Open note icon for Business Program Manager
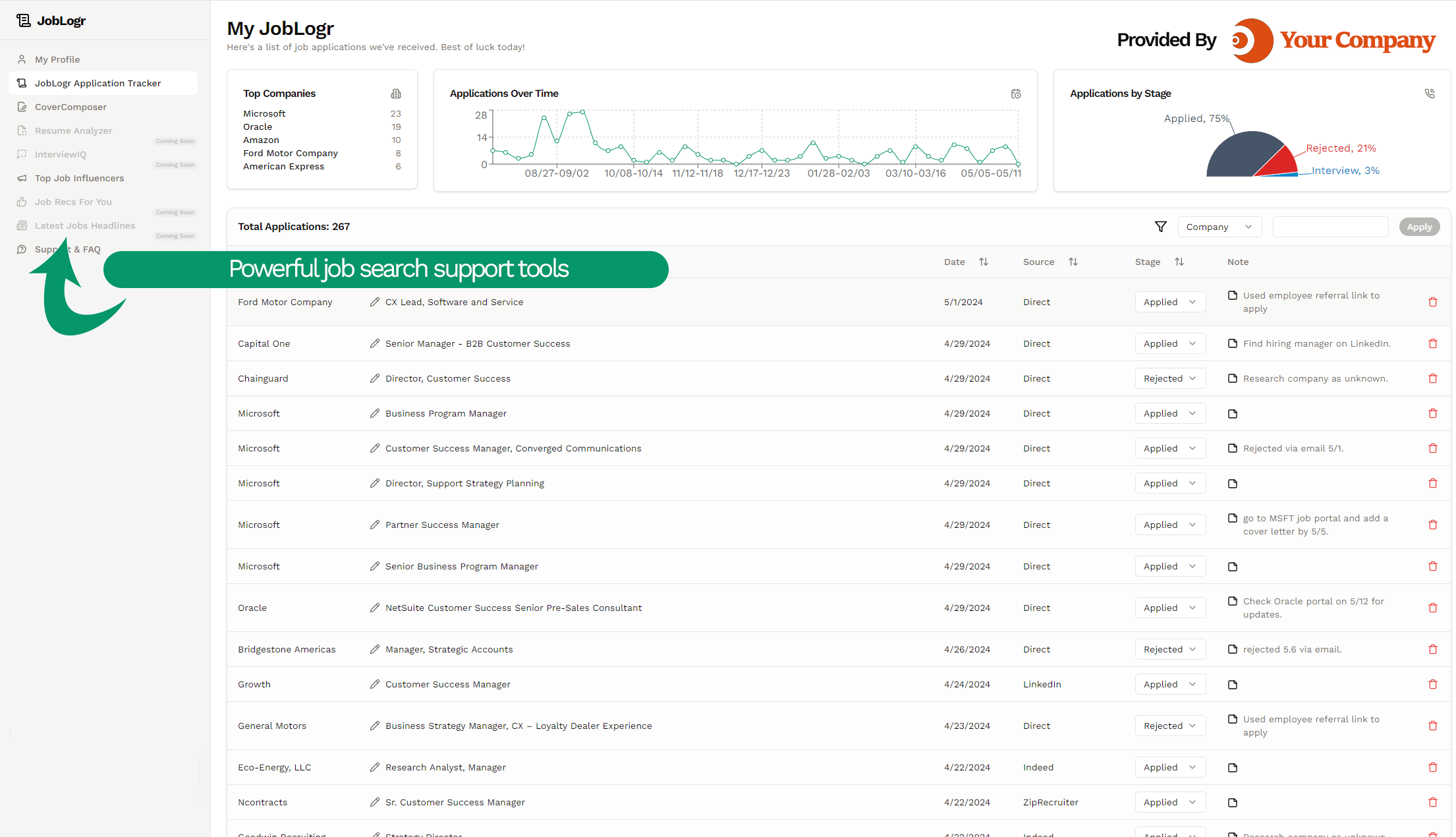Image resolution: width=1456 pixels, height=837 pixels. (x=1233, y=414)
